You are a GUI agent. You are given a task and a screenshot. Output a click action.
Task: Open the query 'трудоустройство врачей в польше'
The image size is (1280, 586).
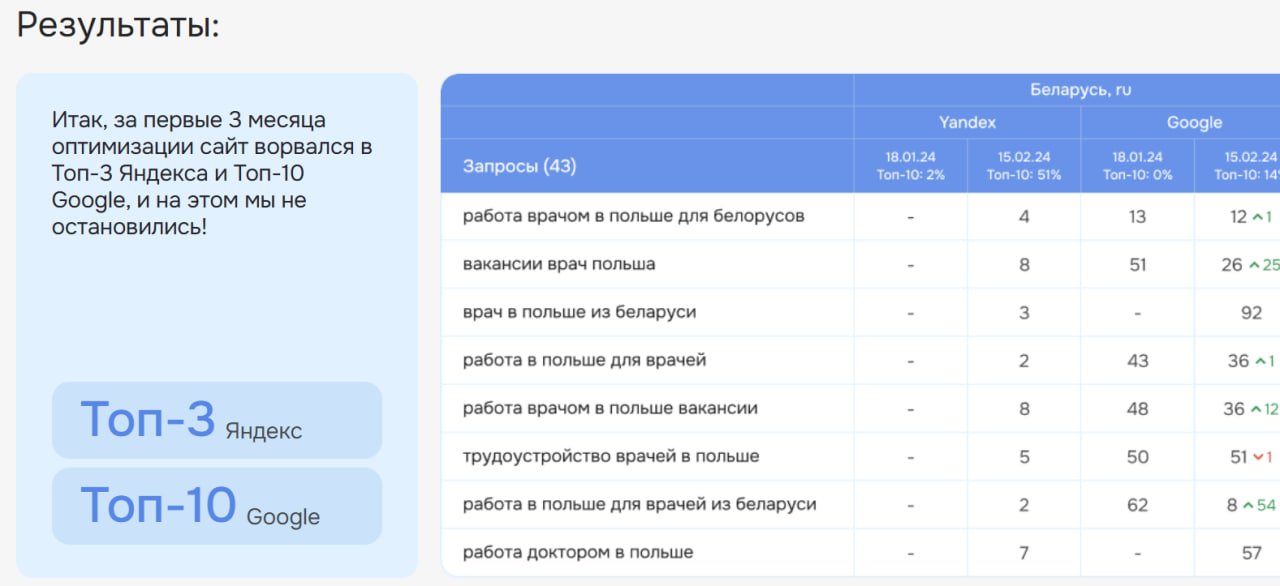tap(611, 457)
